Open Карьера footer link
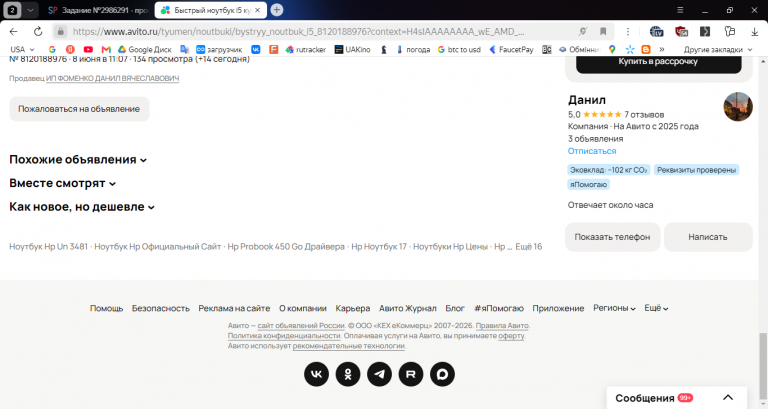 pyautogui.click(x=353, y=309)
